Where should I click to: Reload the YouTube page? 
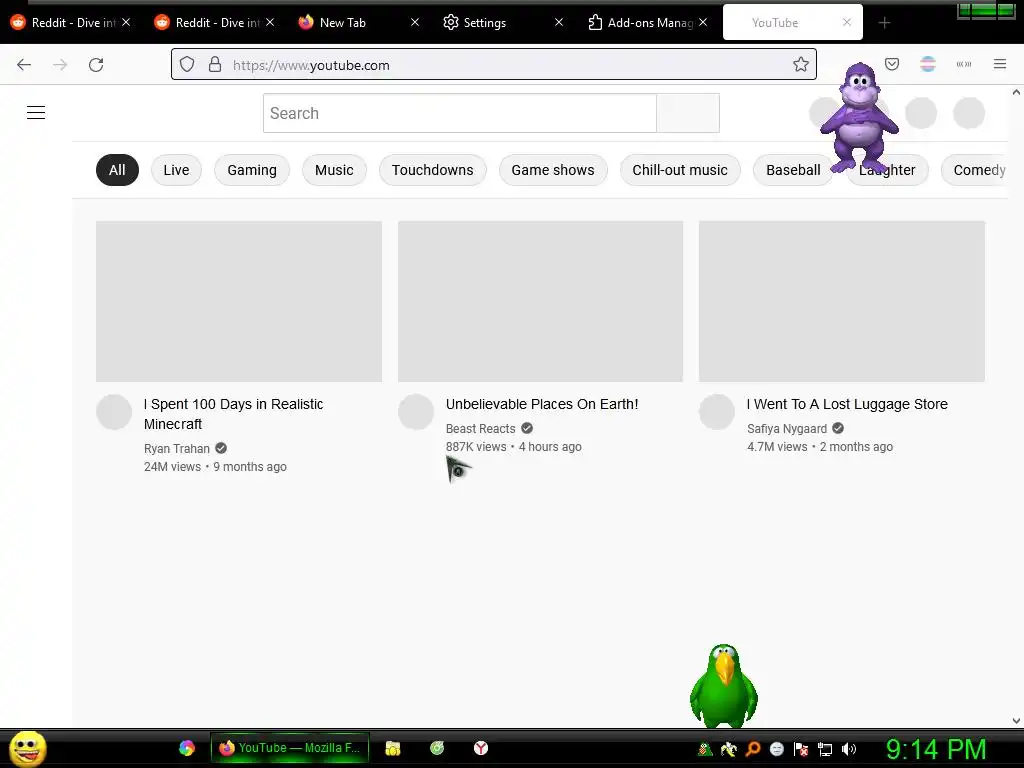96,65
